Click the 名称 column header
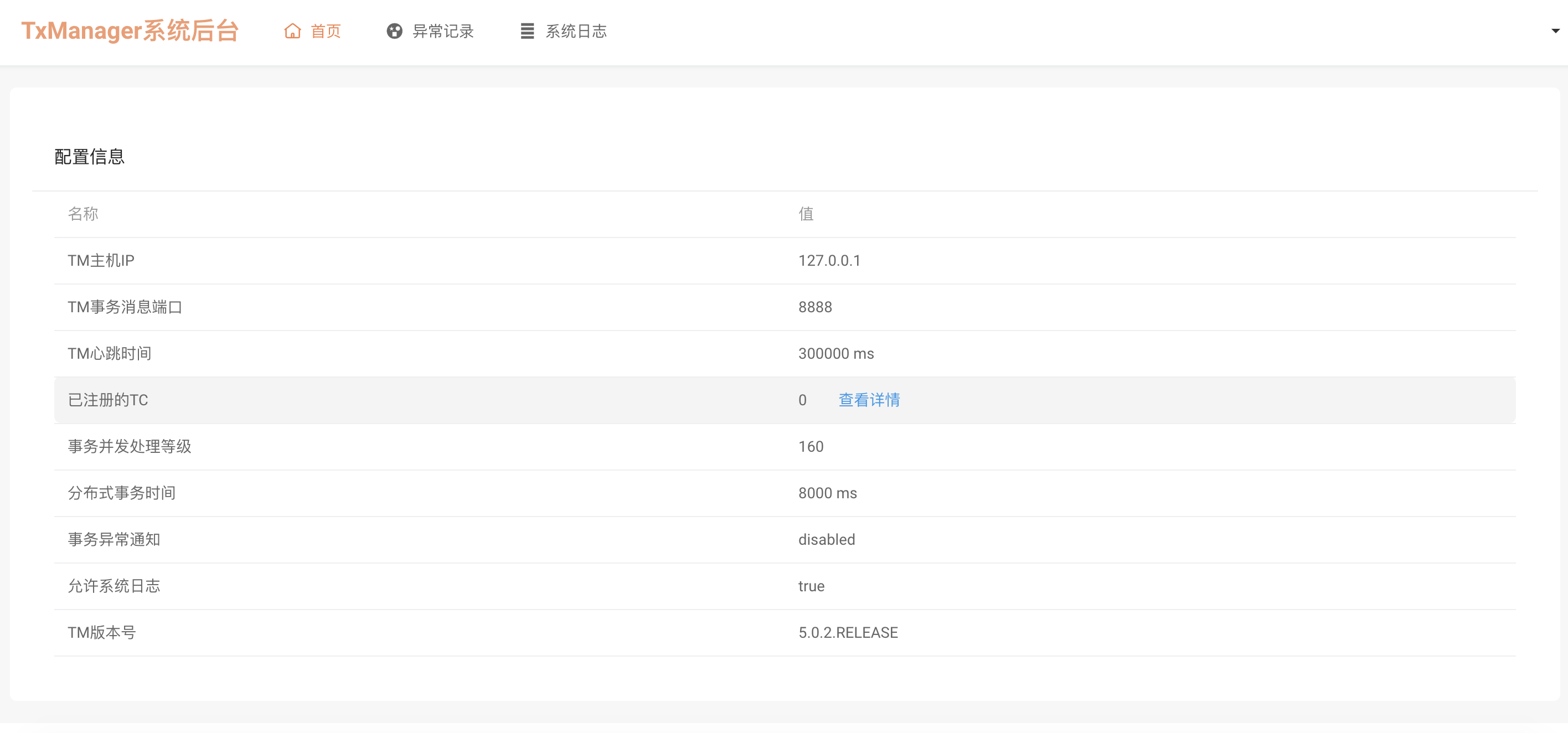 pyautogui.click(x=83, y=214)
